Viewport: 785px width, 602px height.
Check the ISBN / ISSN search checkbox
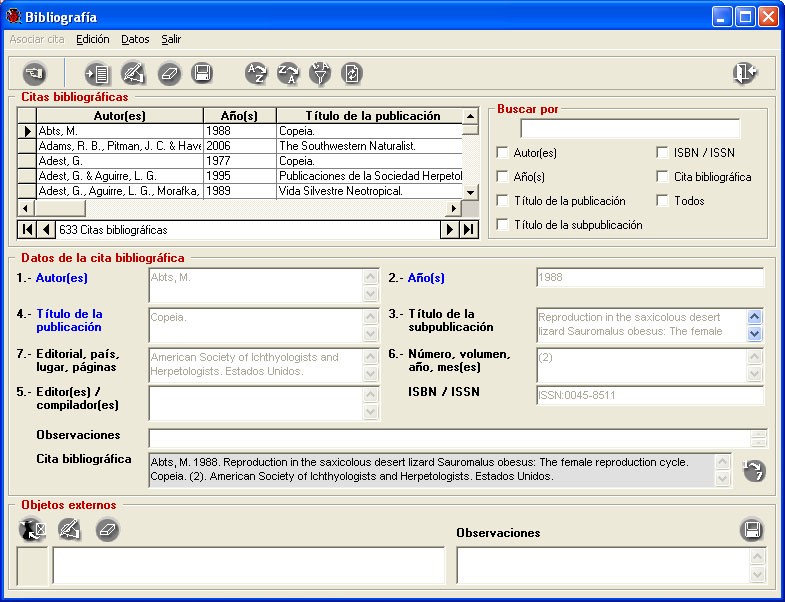(x=662, y=152)
